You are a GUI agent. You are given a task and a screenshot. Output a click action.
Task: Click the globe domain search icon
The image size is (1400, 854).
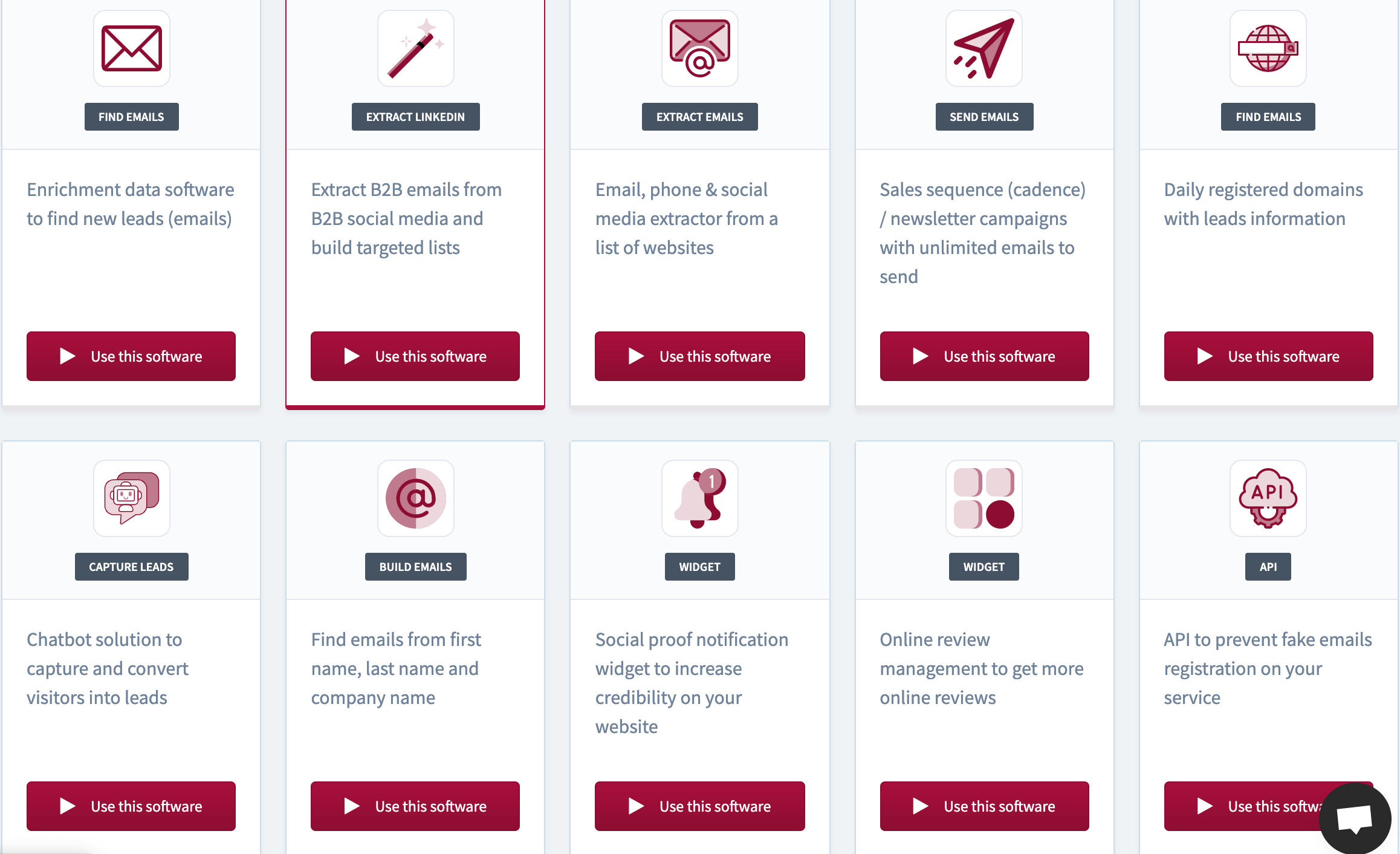coord(1268,48)
